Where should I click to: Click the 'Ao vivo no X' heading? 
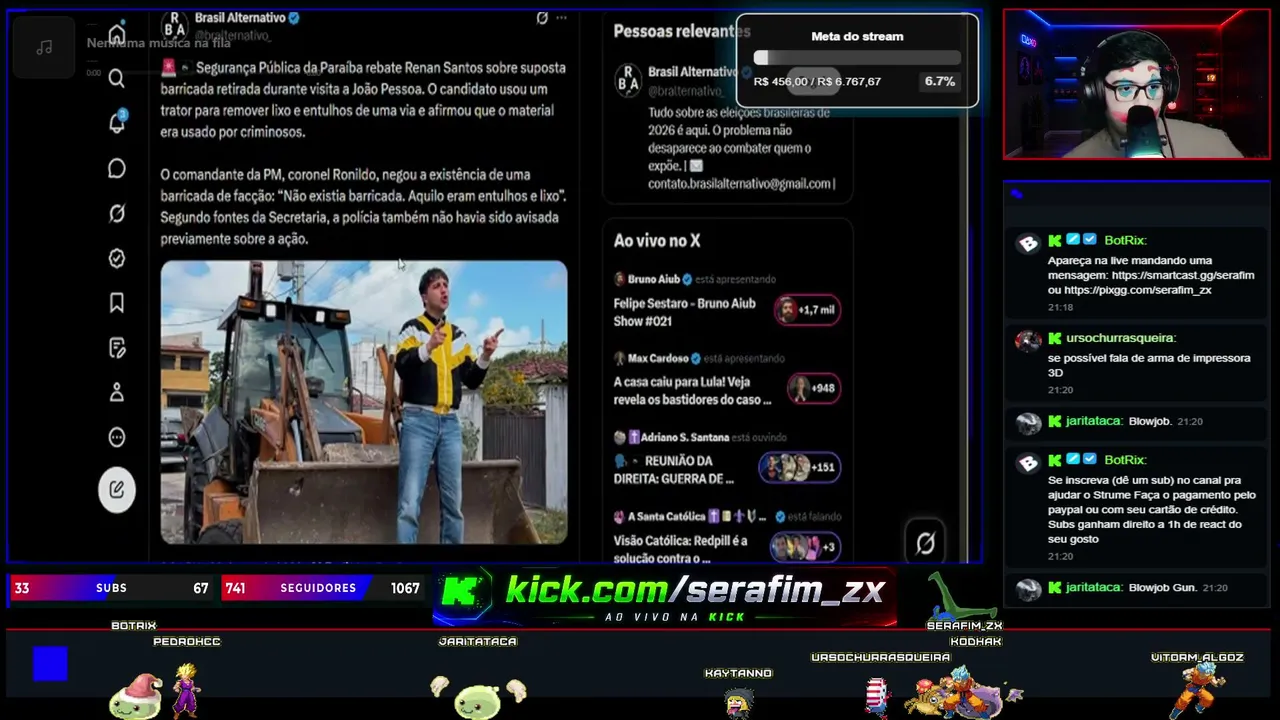pos(657,241)
